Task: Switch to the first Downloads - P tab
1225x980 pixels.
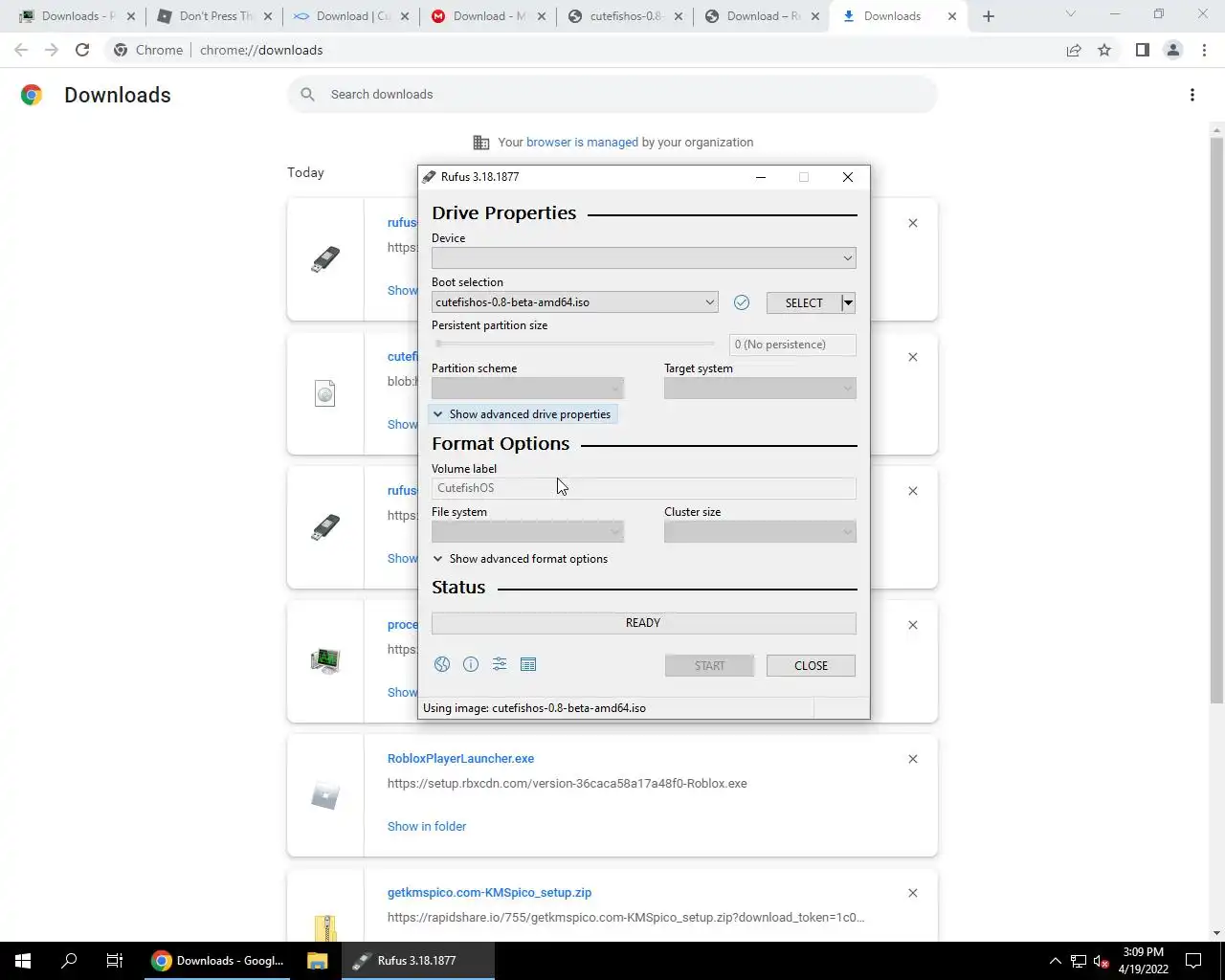Action: click(78, 16)
